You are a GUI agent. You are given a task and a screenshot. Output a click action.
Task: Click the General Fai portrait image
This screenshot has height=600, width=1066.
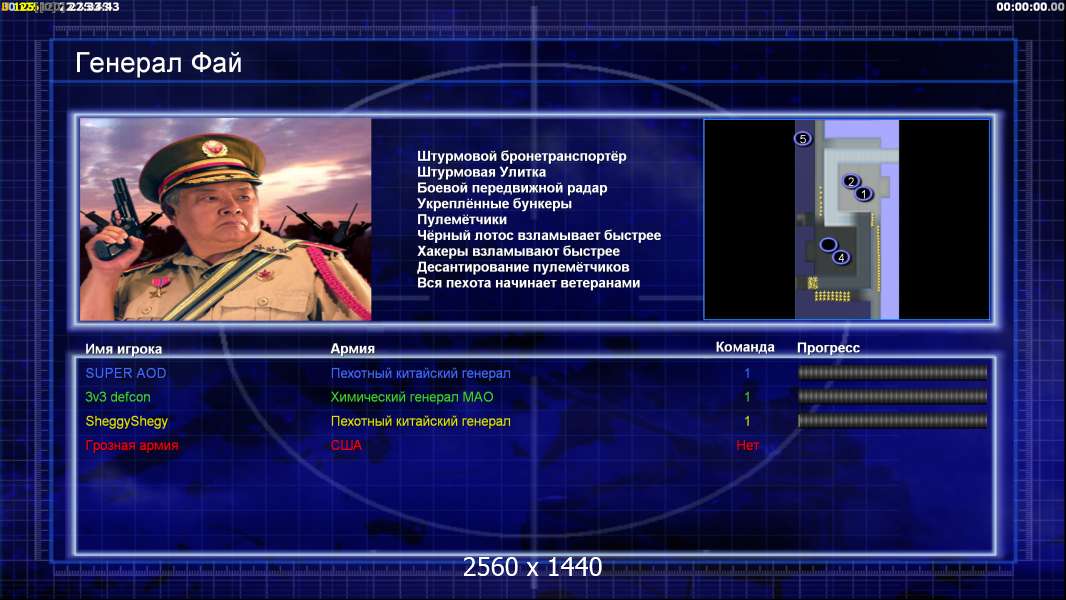coord(226,219)
